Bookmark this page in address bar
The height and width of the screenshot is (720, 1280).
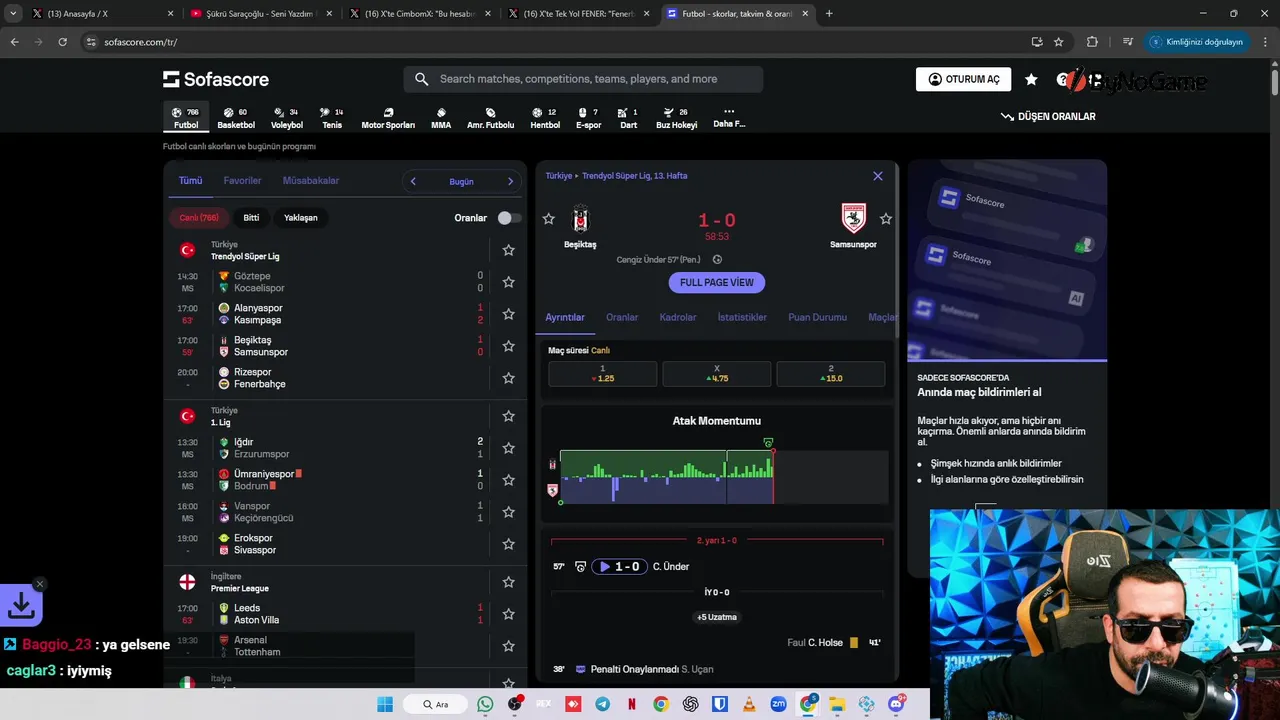tap(1058, 42)
